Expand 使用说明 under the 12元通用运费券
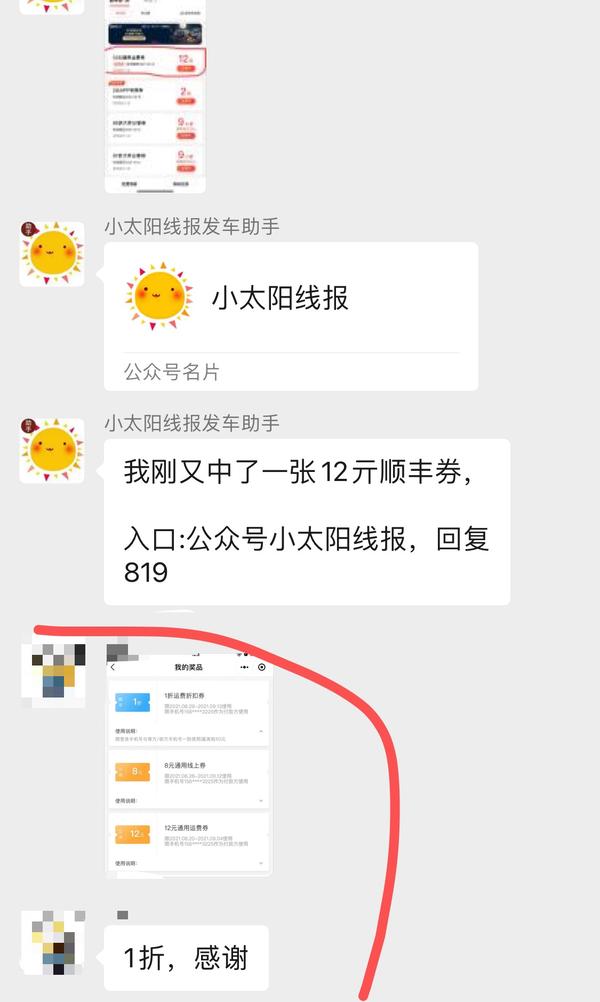The height and width of the screenshot is (1002, 600). 261,863
